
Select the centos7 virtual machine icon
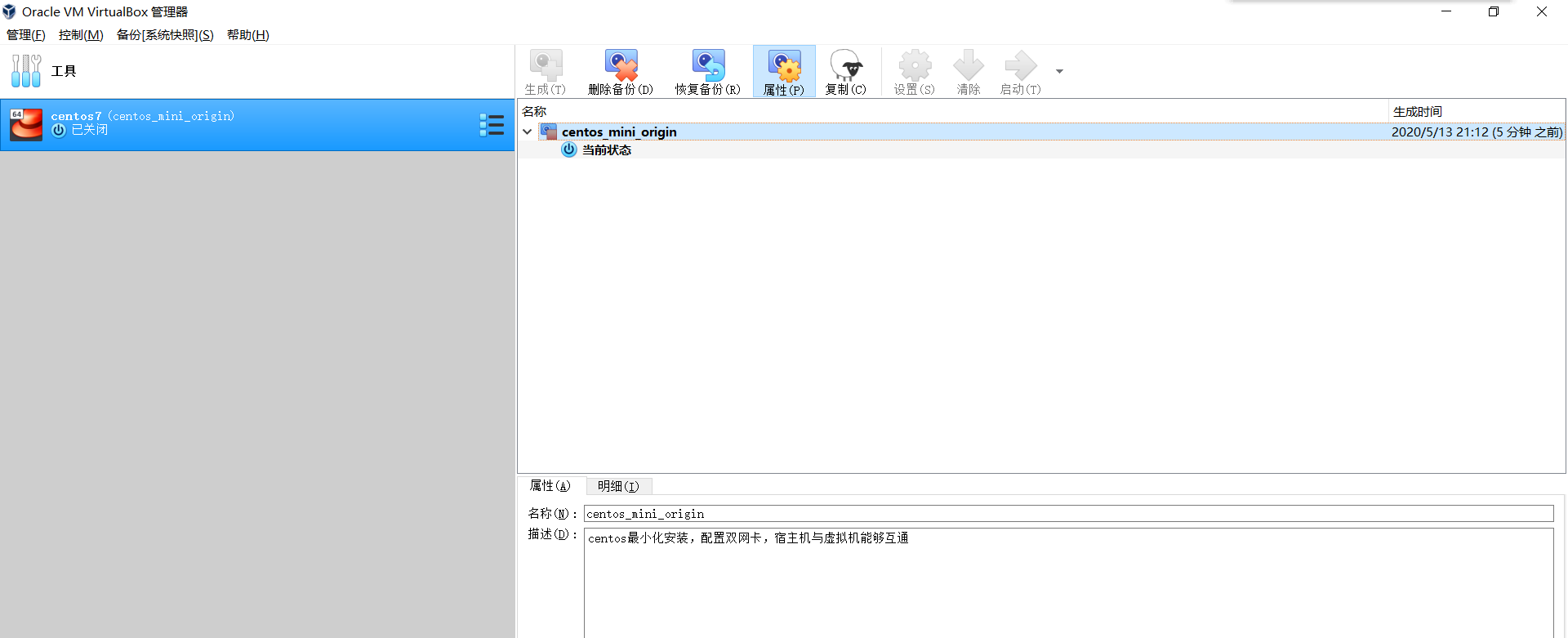point(26,124)
